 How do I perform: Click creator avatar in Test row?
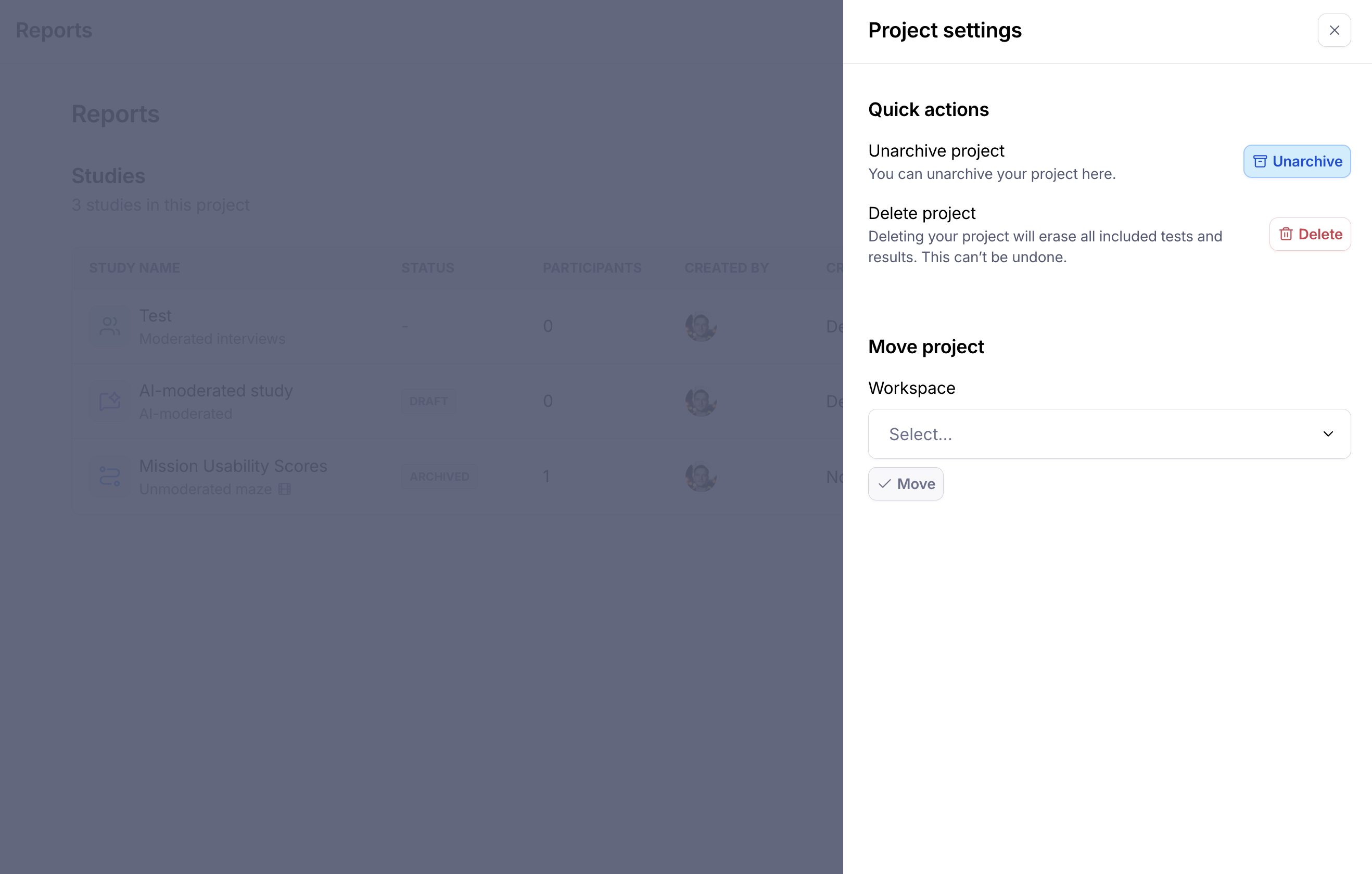(700, 326)
